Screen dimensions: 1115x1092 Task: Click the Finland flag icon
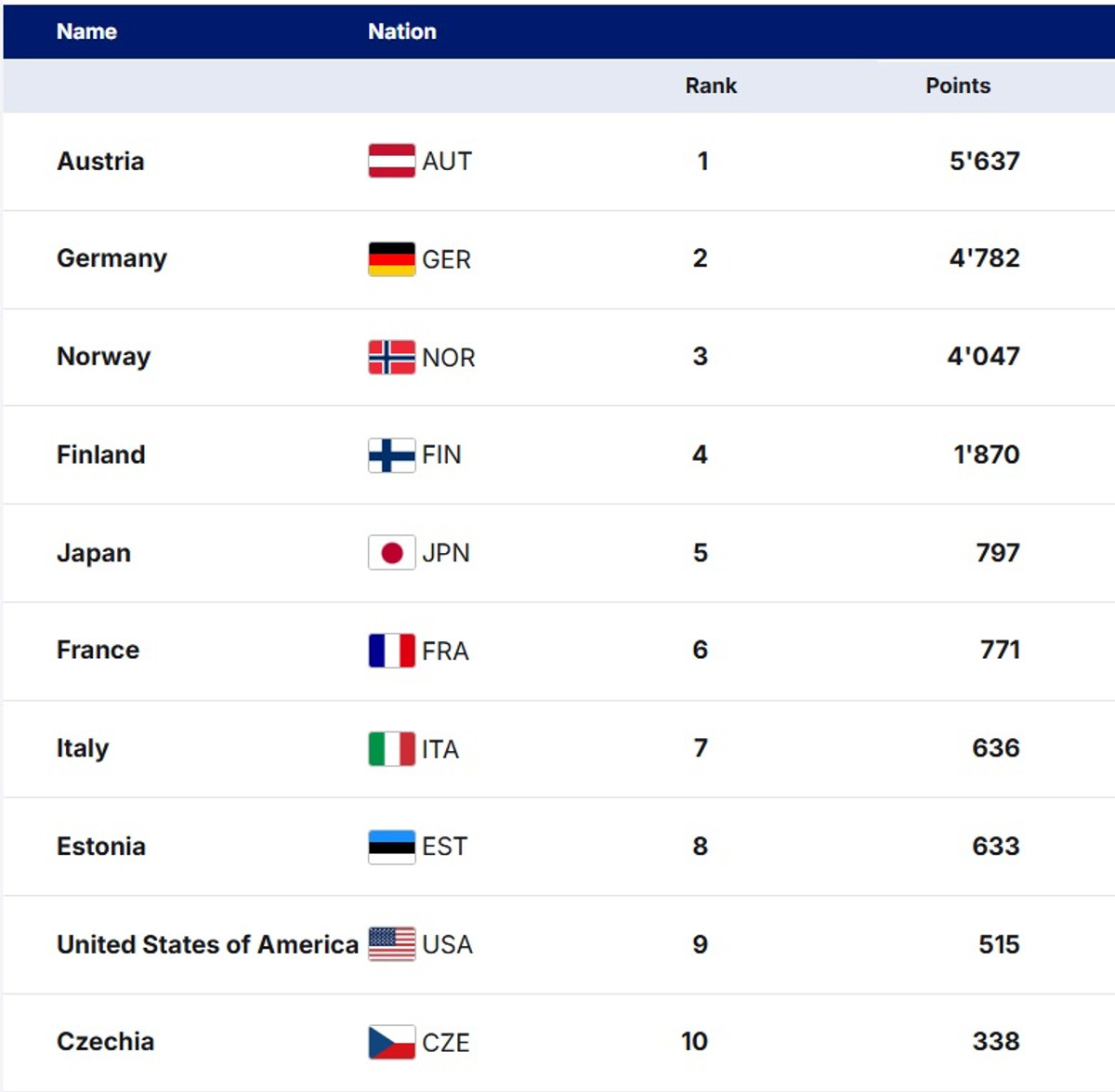(391, 455)
